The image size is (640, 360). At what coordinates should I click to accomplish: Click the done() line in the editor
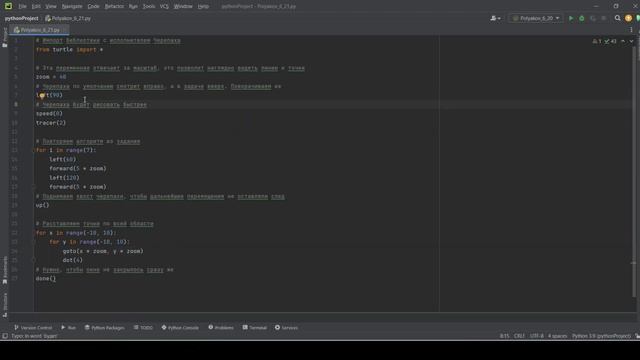46,278
